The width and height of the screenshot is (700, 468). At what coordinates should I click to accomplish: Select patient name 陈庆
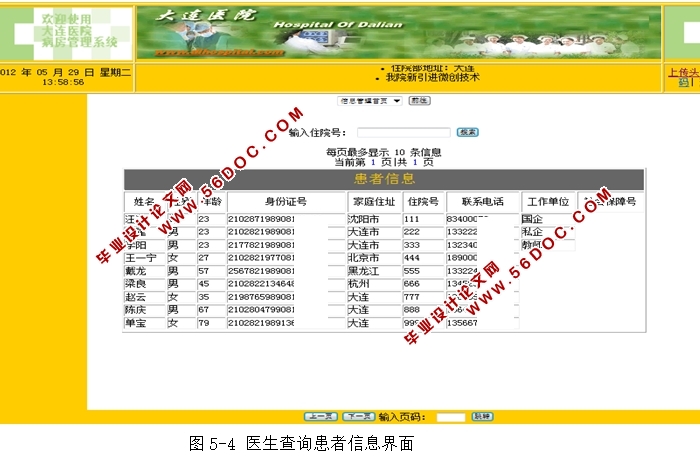pos(136,309)
